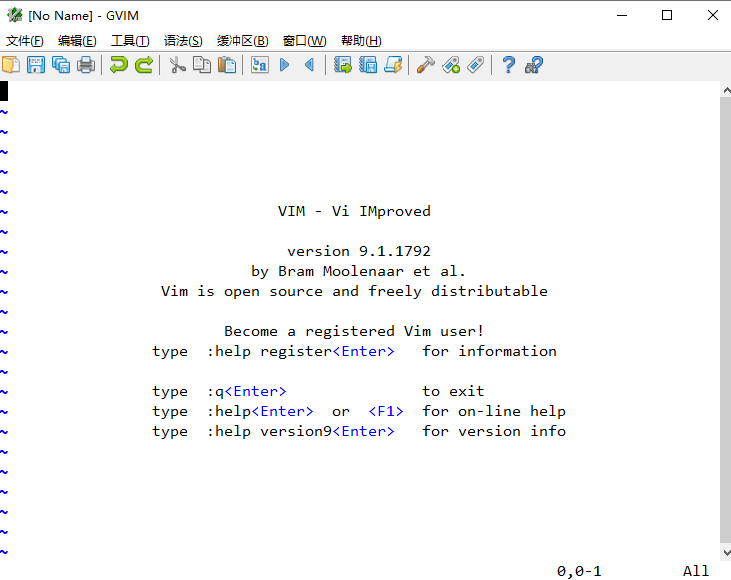
Task: Open the 语法(S) menu
Action: pyautogui.click(x=183, y=41)
